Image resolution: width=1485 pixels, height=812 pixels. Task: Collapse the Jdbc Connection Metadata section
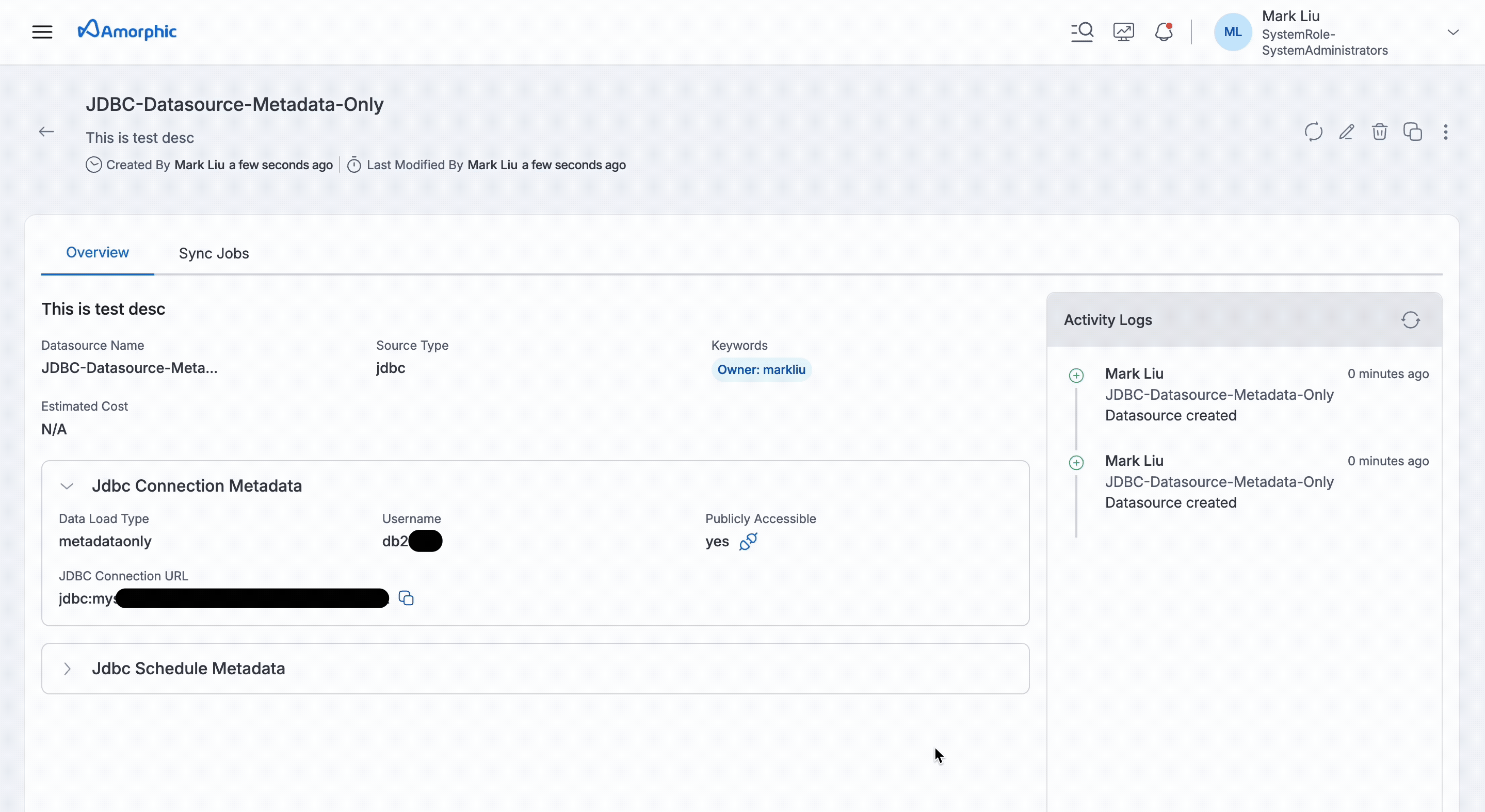(67, 486)
